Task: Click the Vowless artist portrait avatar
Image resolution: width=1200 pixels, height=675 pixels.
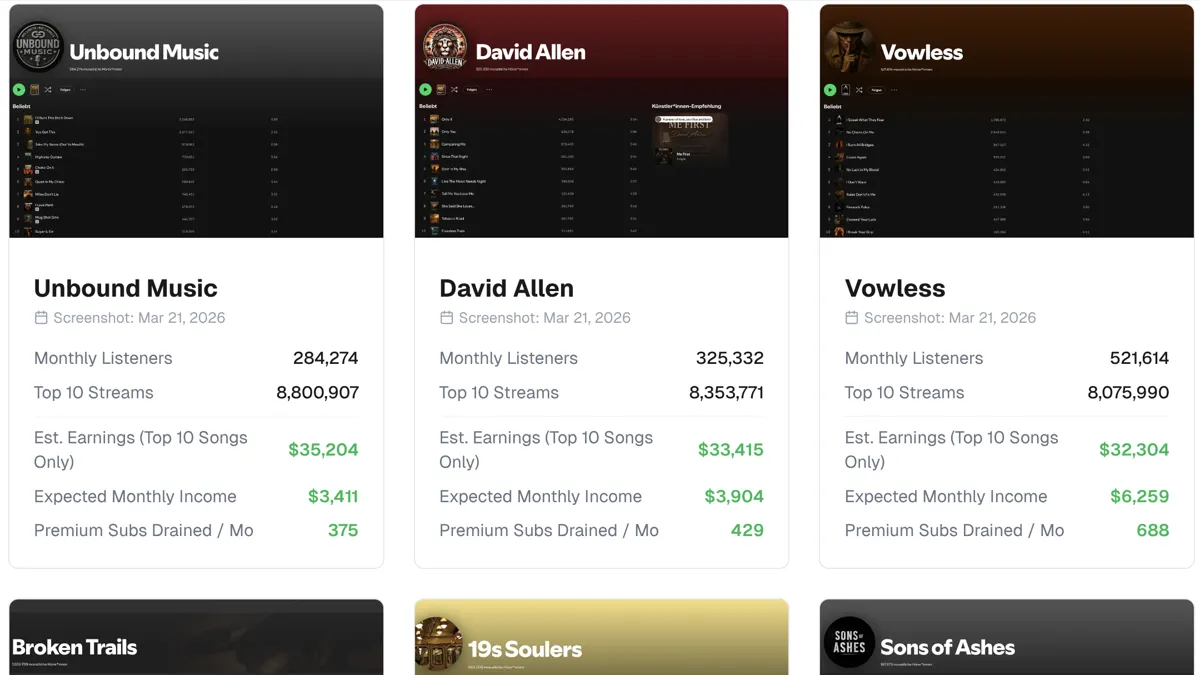Action: 849,48
